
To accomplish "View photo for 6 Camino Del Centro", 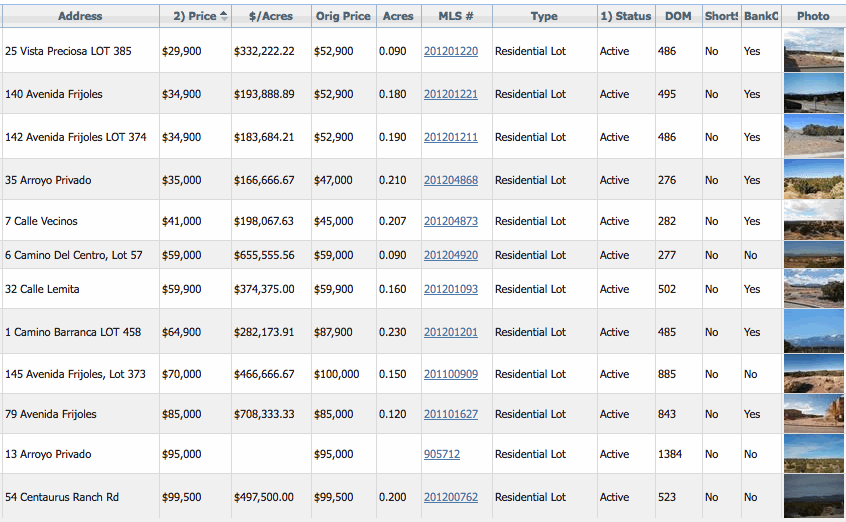I will tap(814, 255).
